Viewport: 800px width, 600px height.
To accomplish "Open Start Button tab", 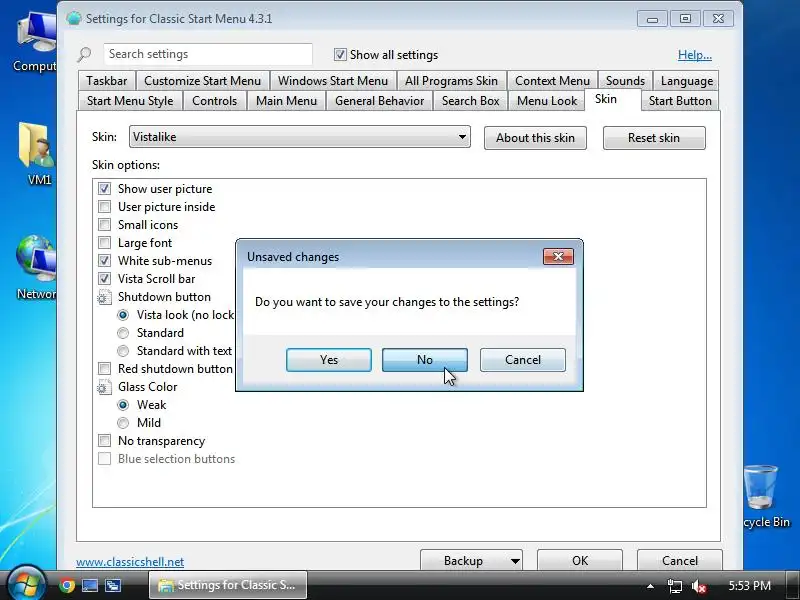I will pos(680,101).
